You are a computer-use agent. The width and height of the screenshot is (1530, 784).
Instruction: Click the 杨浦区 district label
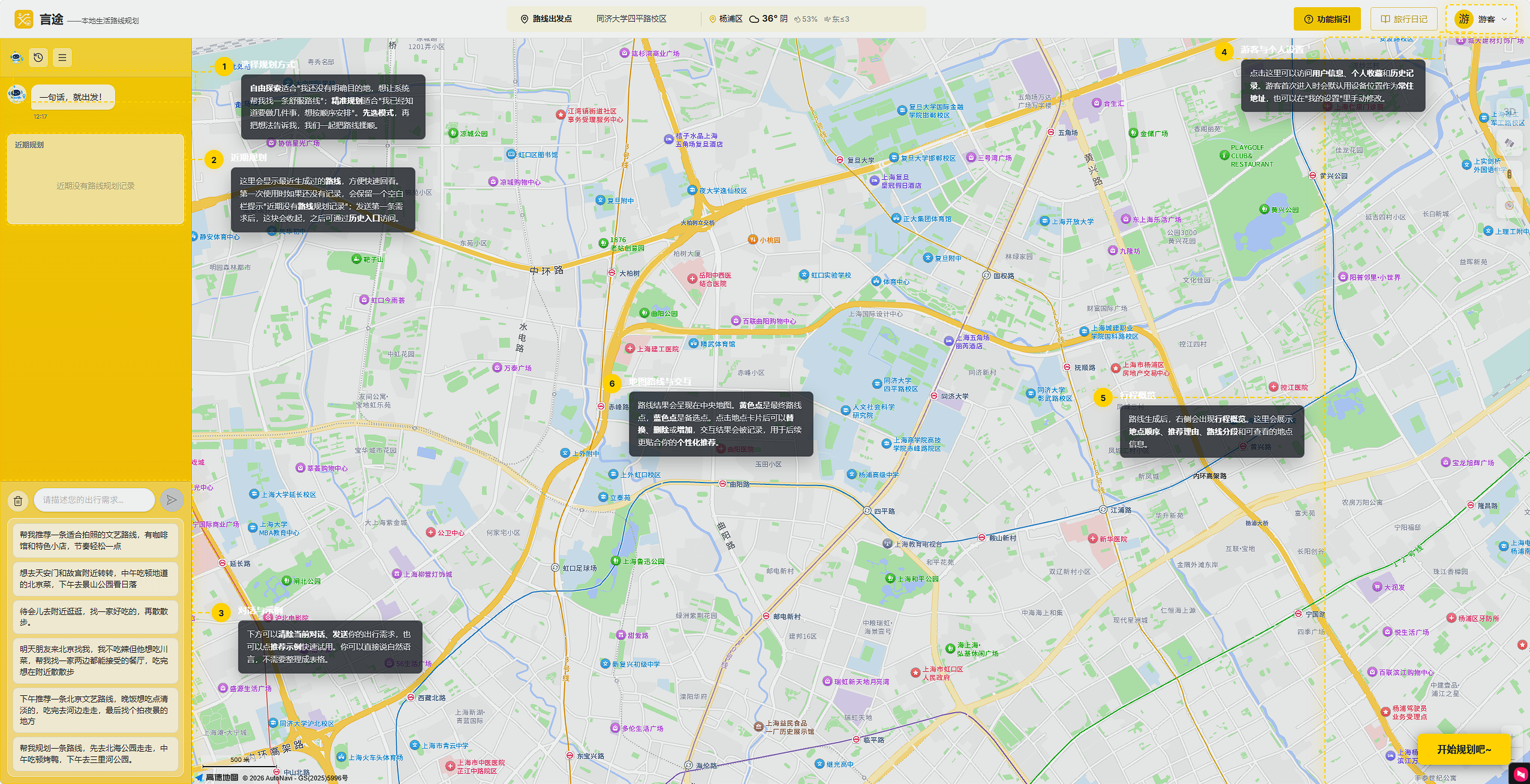pos(731,19)
